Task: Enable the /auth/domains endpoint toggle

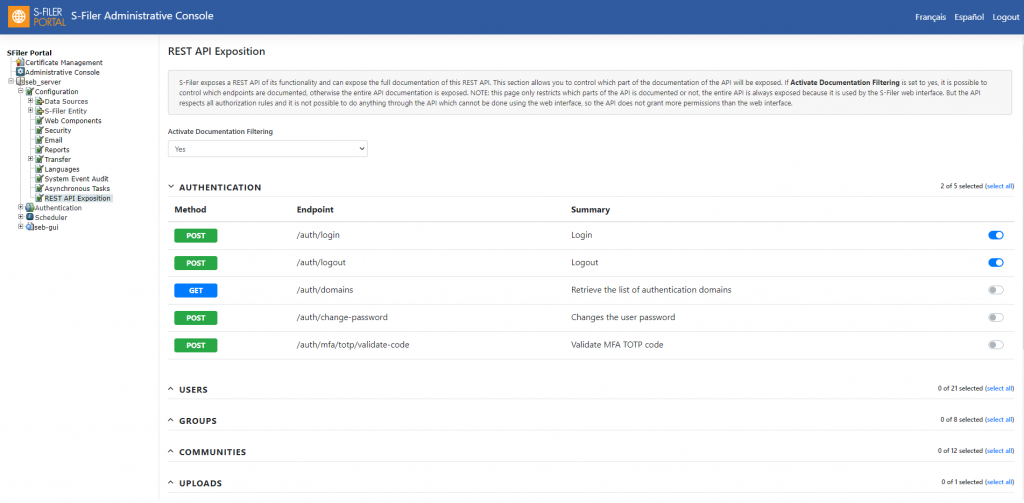Action: coord(996,290)
